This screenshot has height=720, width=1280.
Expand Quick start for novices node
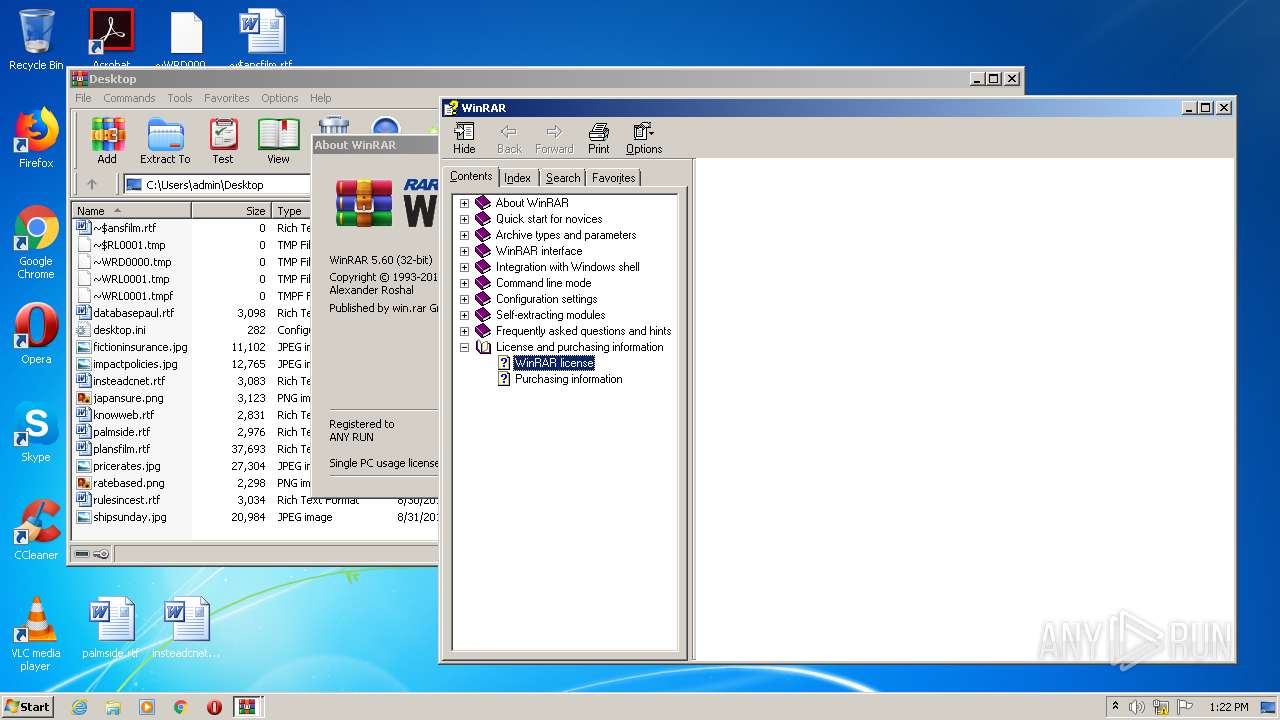tap(464, 219)
